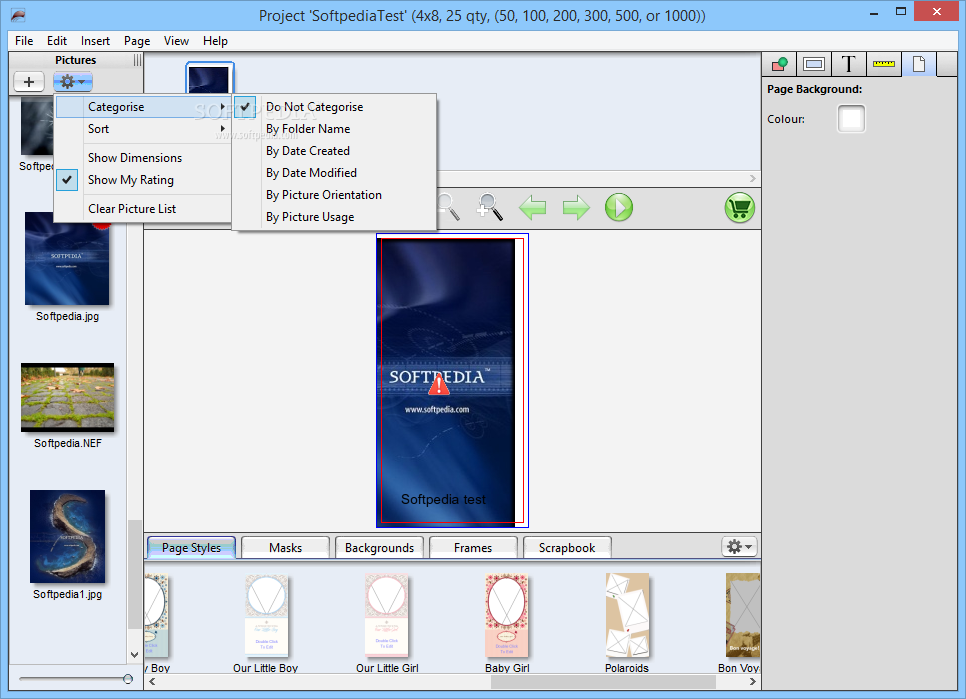Select the picture frame tool tab icon

pos(814,63)
